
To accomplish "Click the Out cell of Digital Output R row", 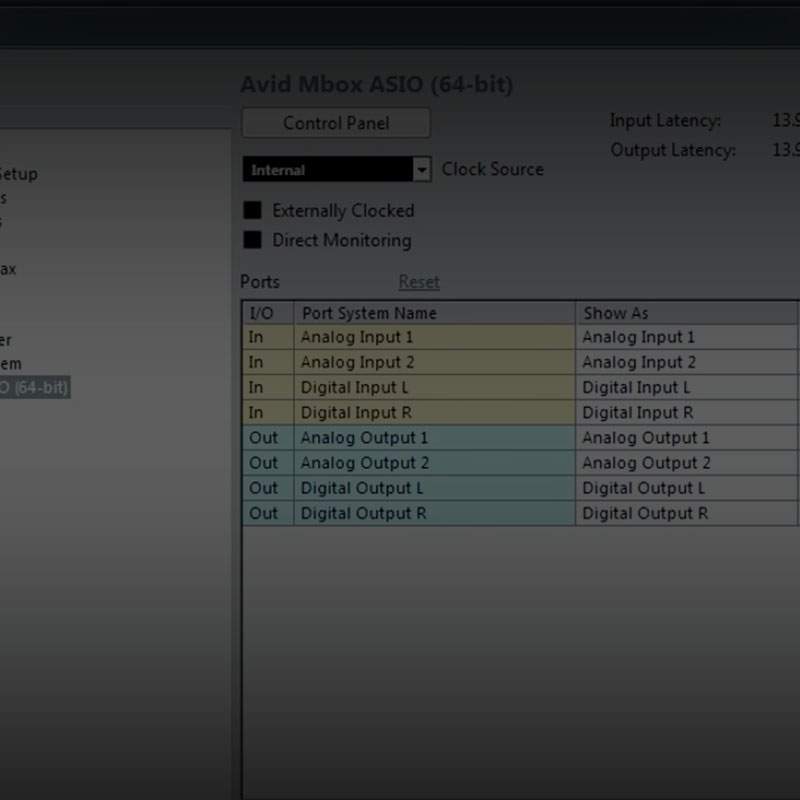I will [x=268, y=513].
